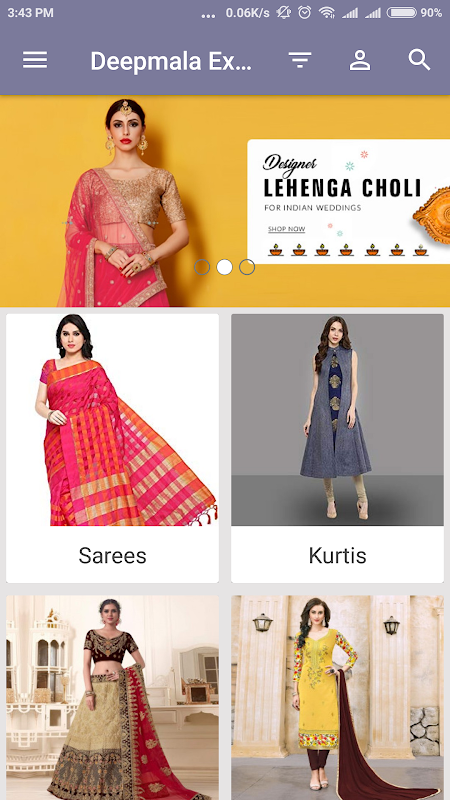Tap the search magnifier icon
Image resolution: width=450 pixels, height=800 pixels.
click(419, 60)
